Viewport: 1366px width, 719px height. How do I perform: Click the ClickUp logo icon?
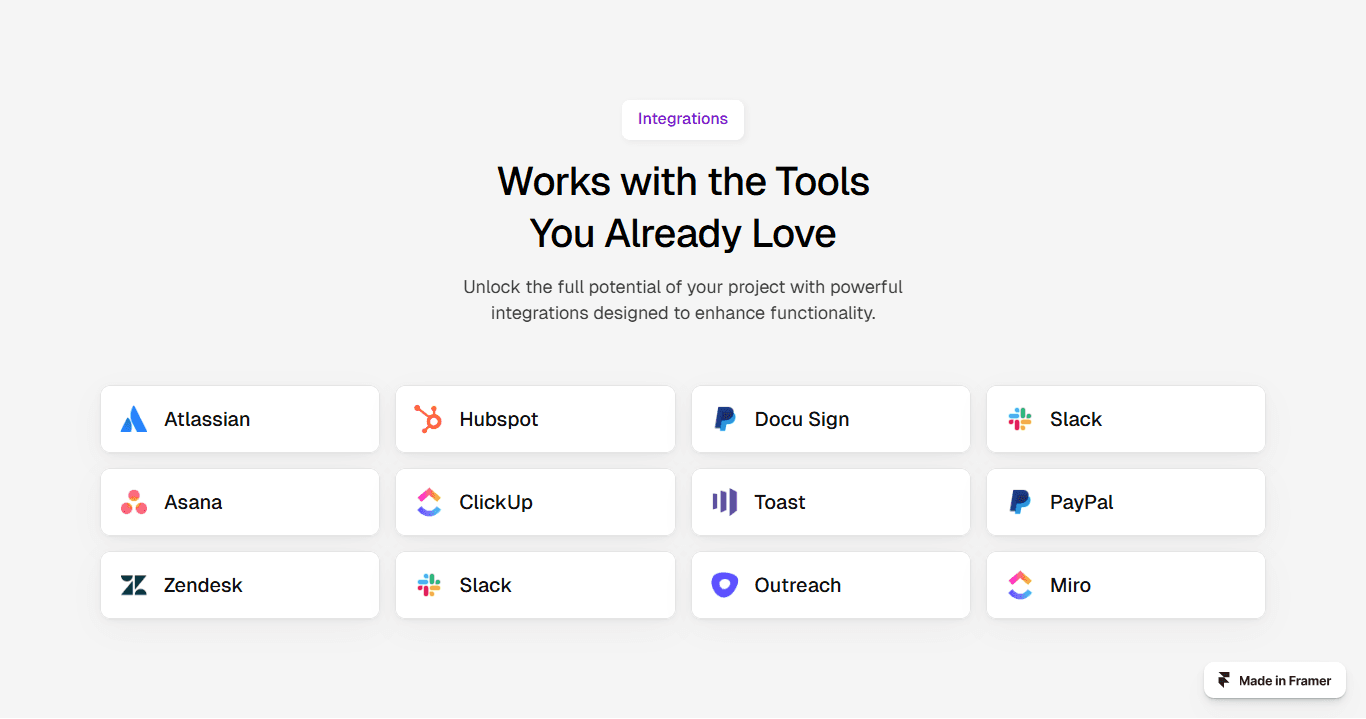[429, 502]
